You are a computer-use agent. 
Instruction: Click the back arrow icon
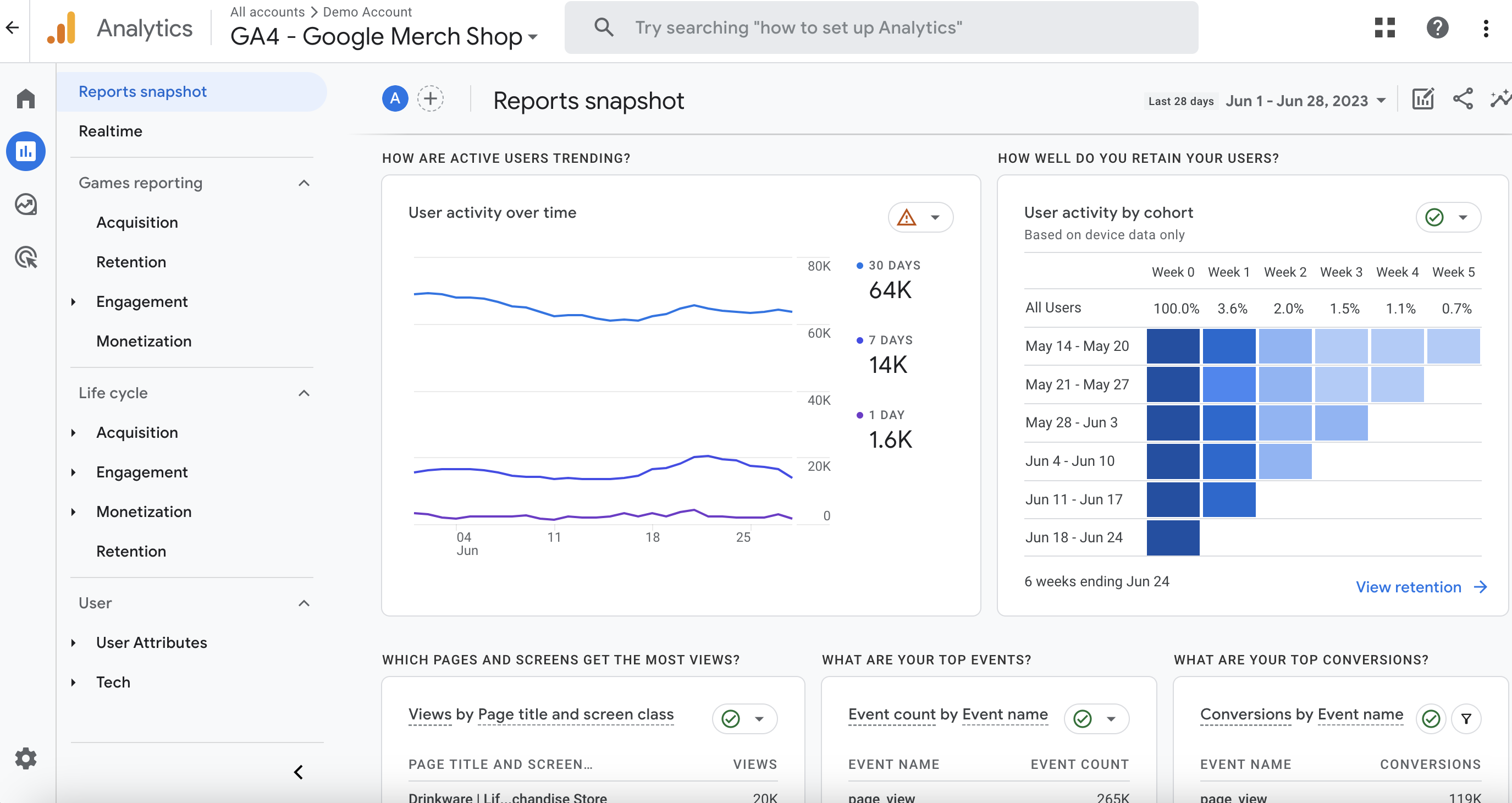coord(12,27)
